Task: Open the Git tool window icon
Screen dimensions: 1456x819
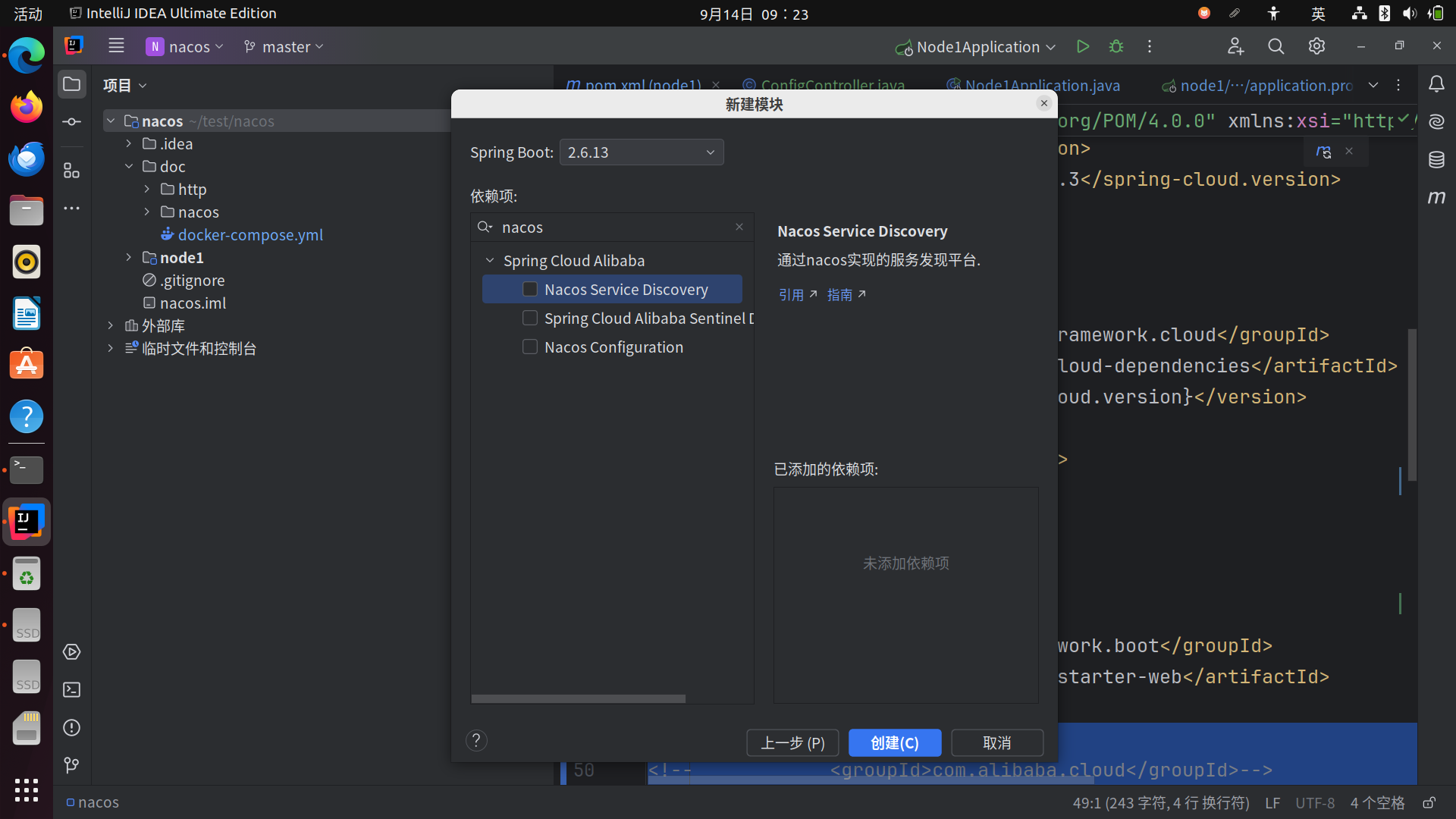Action: click(x=72, y=766)
